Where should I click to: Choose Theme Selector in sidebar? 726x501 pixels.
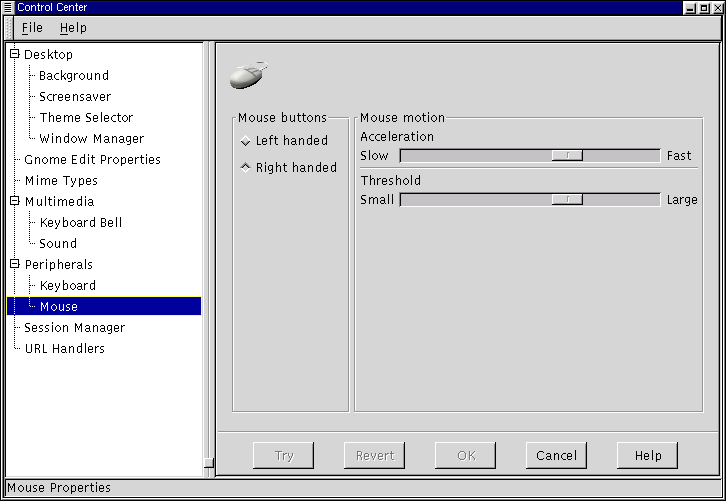point(86,118)
